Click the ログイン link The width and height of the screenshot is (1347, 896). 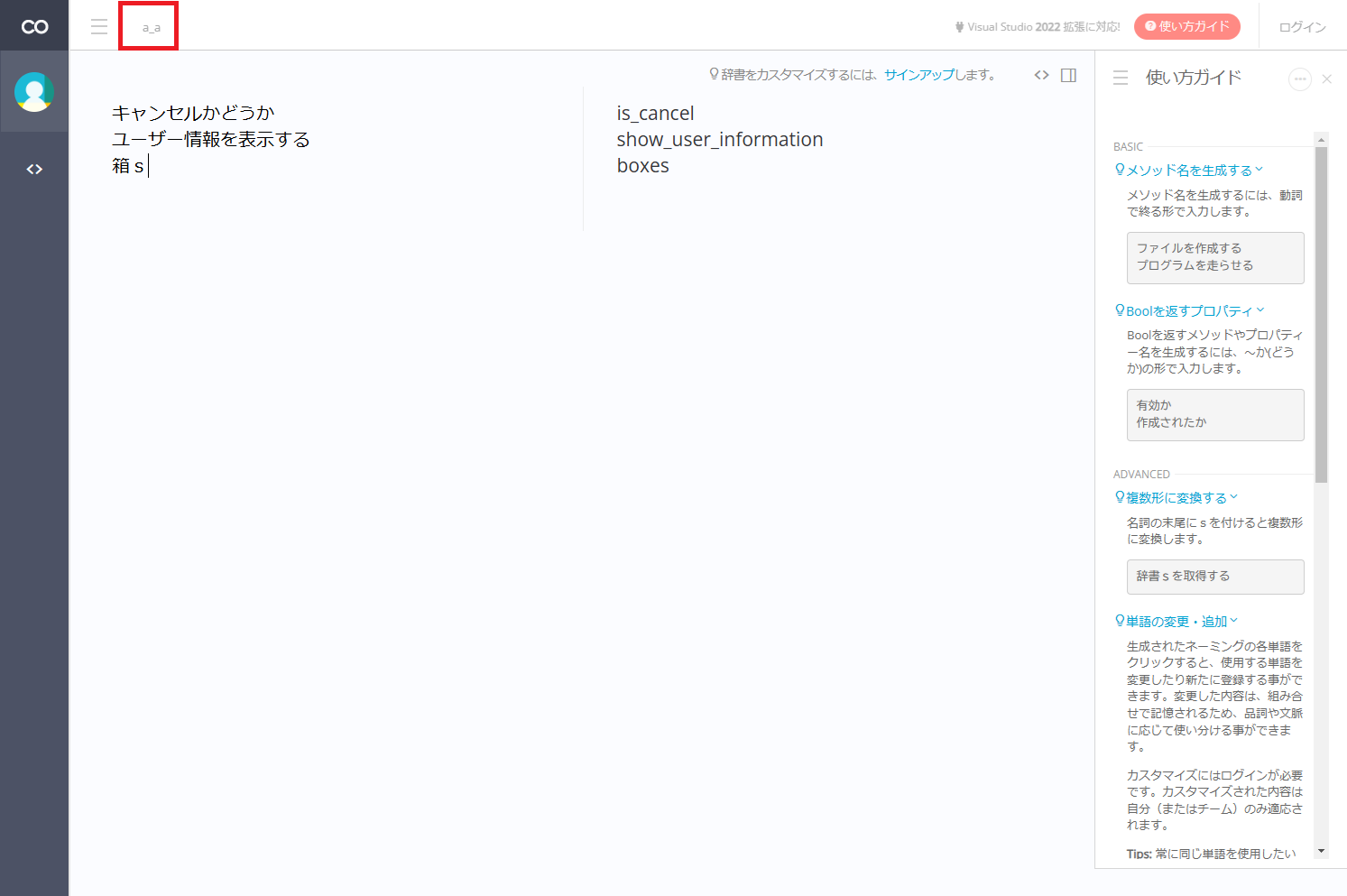click(x=1302, y=27)
